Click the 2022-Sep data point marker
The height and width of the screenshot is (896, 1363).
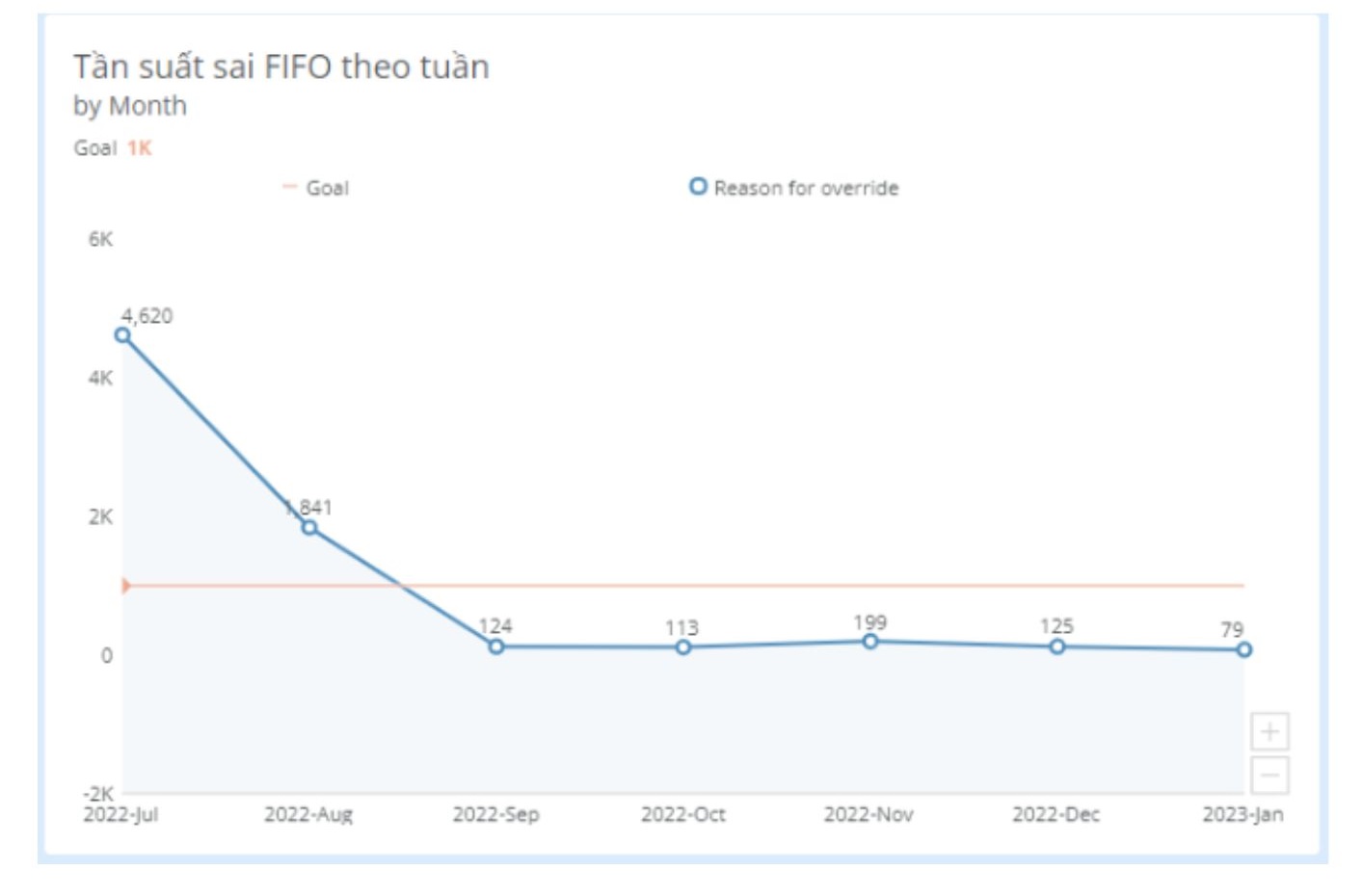click(x=495, y=646)
